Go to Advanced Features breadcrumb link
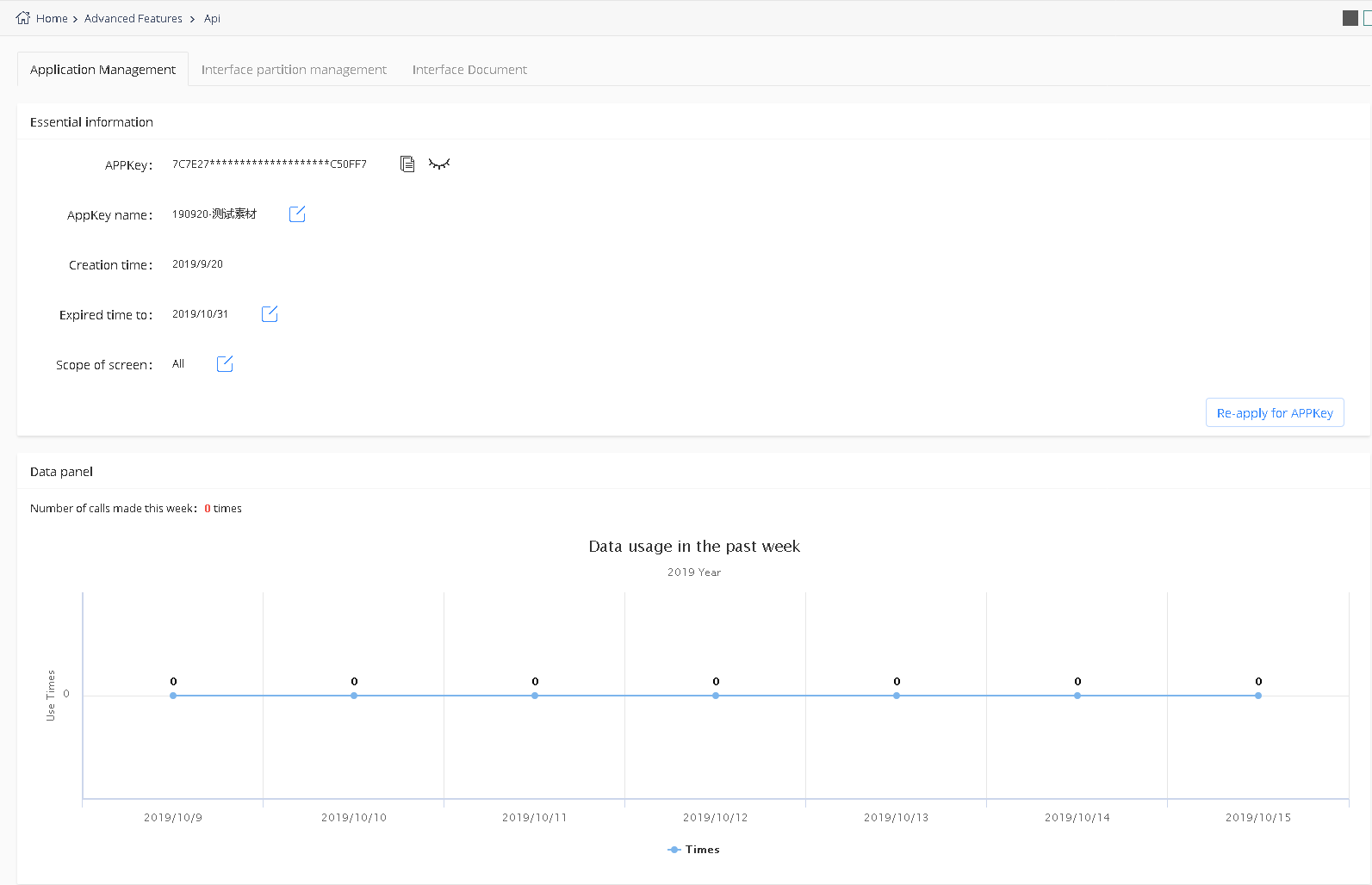The image size is (1372, 885). point(133,18)
